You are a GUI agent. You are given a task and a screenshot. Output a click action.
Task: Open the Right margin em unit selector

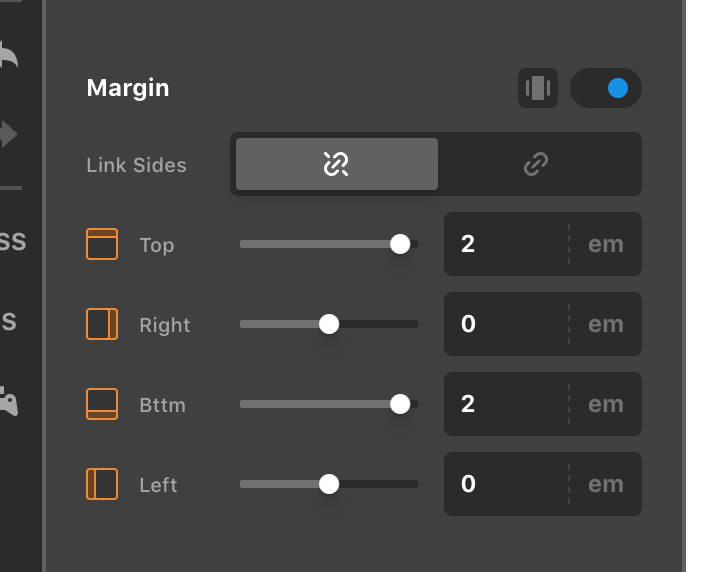(x=606, y=324)
